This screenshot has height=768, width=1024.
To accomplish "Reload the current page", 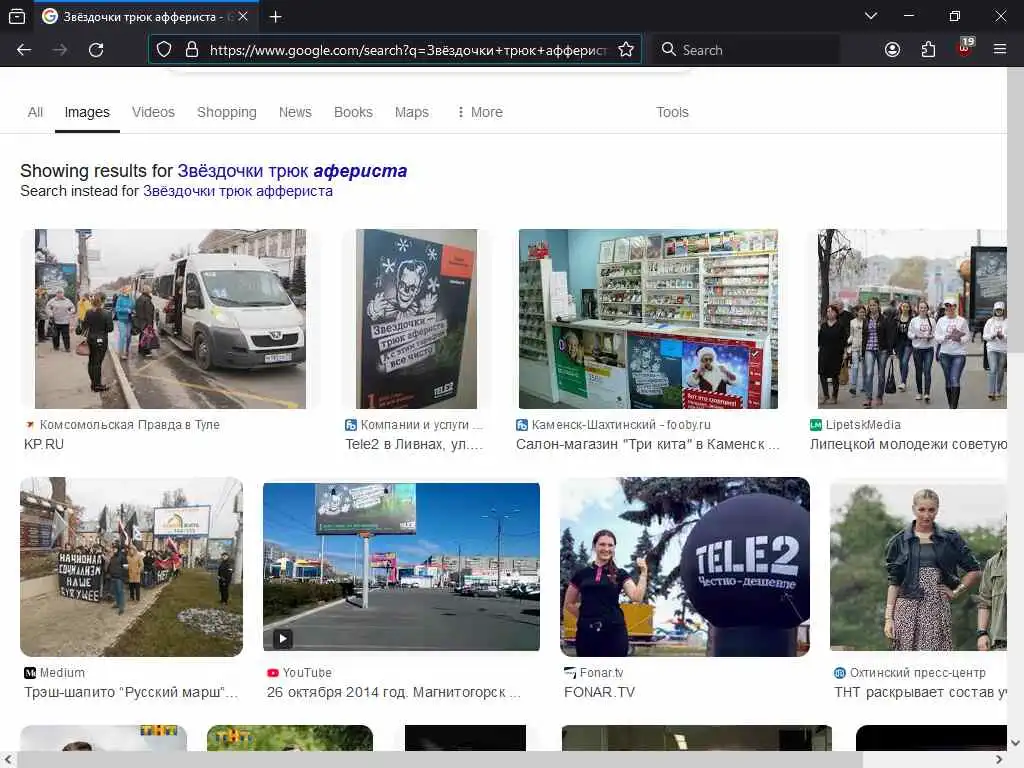I will pos(96,50).
